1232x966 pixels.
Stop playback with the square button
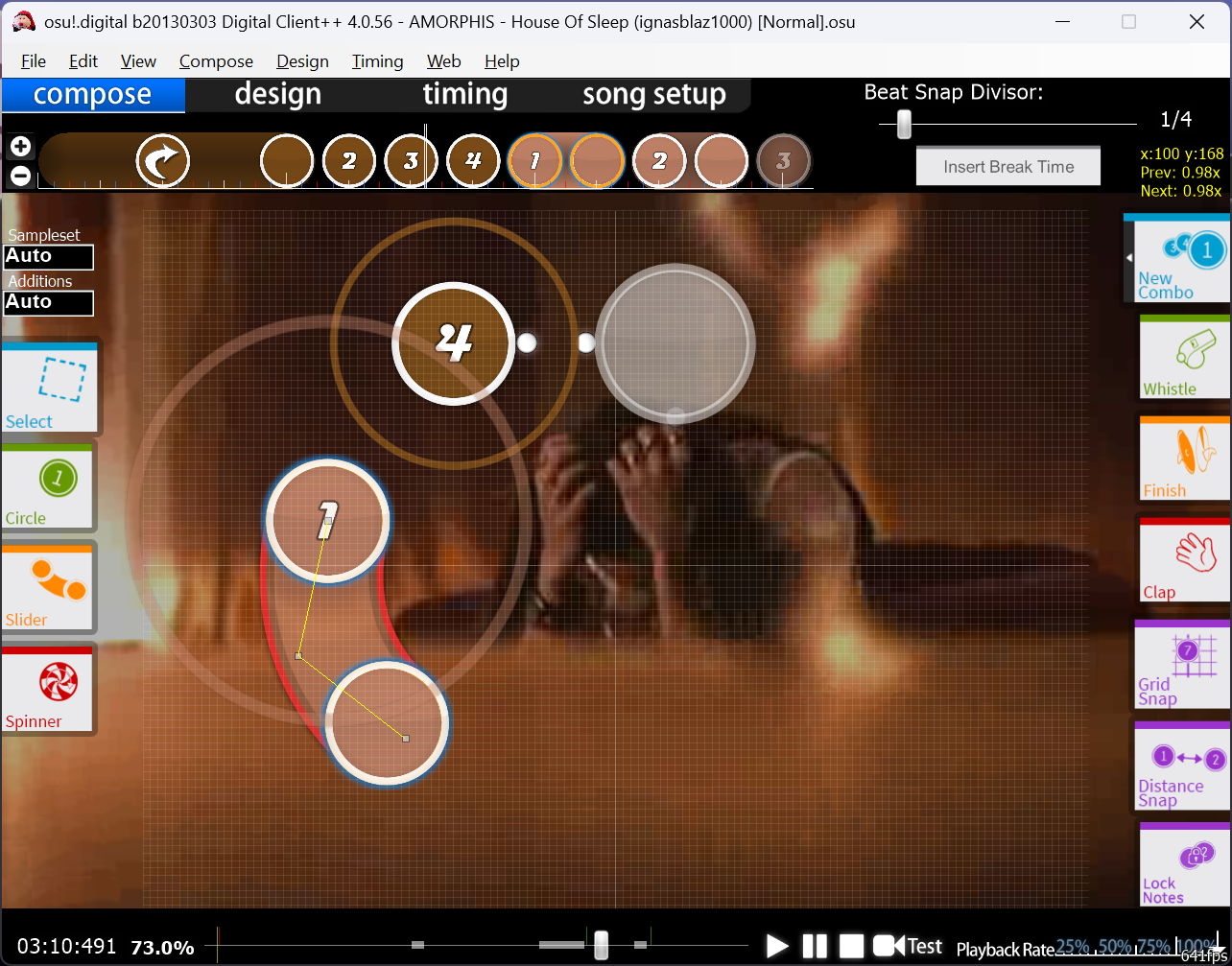(x=851, y=947)
